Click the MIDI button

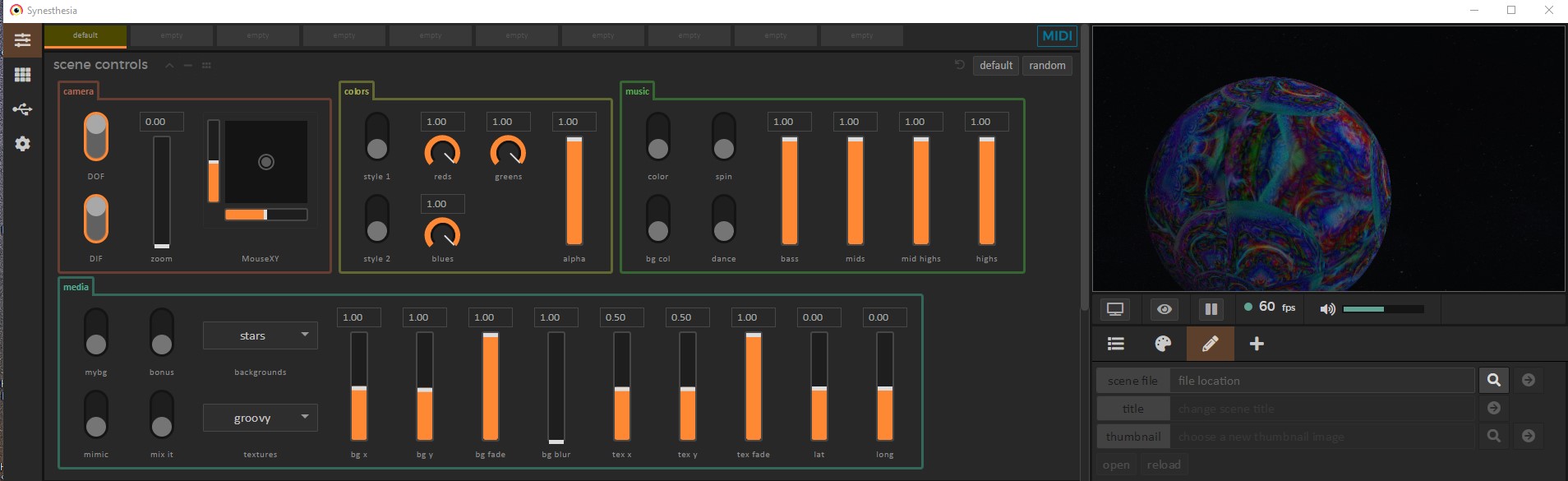pos(1057,36)
